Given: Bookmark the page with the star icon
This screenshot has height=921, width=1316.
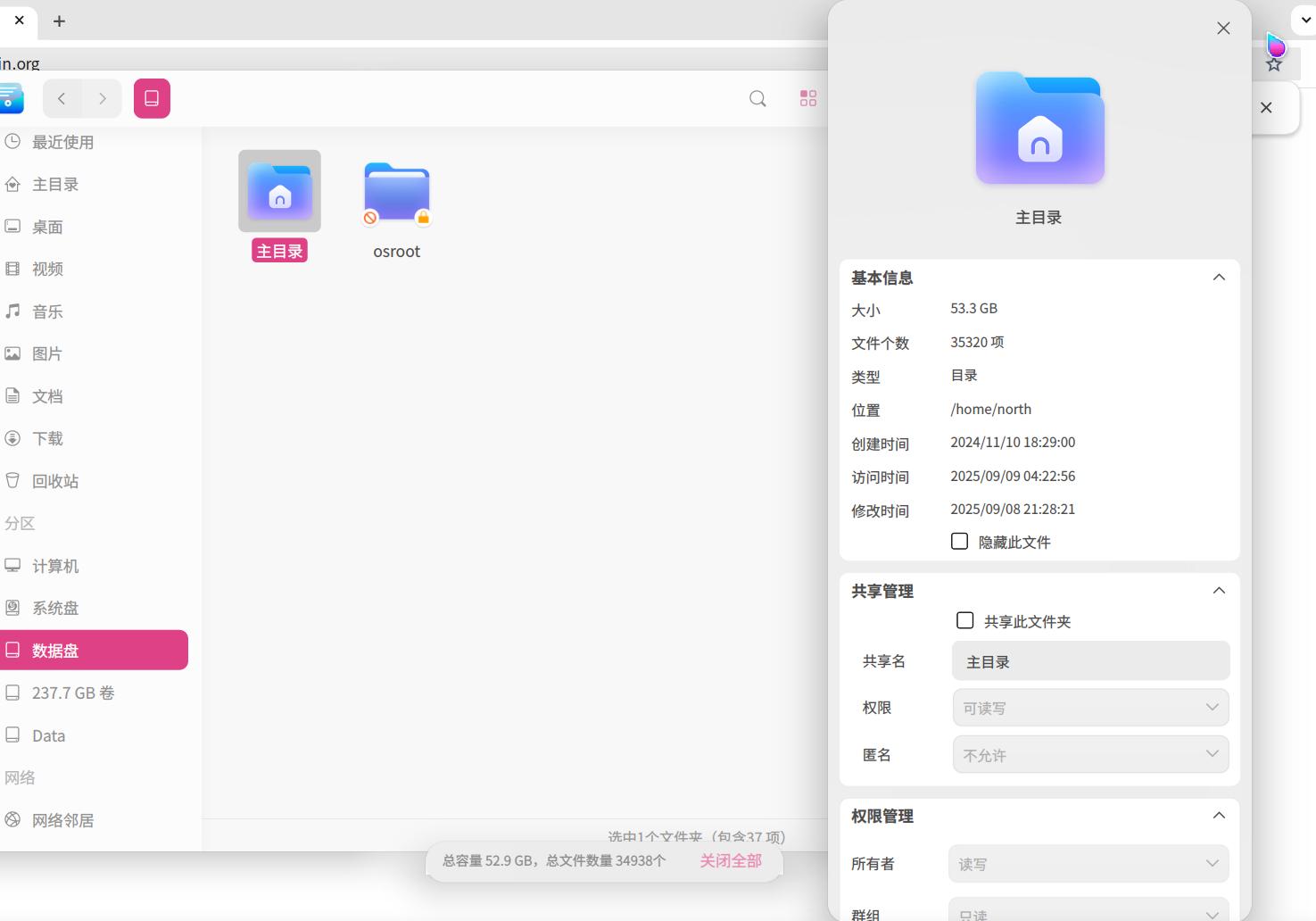Looking at the screenshot, I should [x=1274, y=64].
